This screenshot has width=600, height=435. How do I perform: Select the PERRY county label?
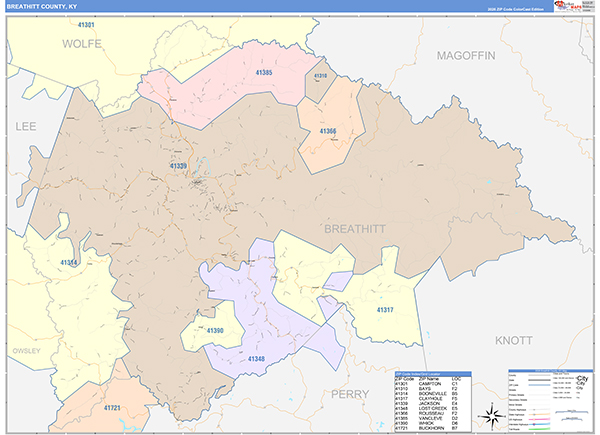(350, 394)
